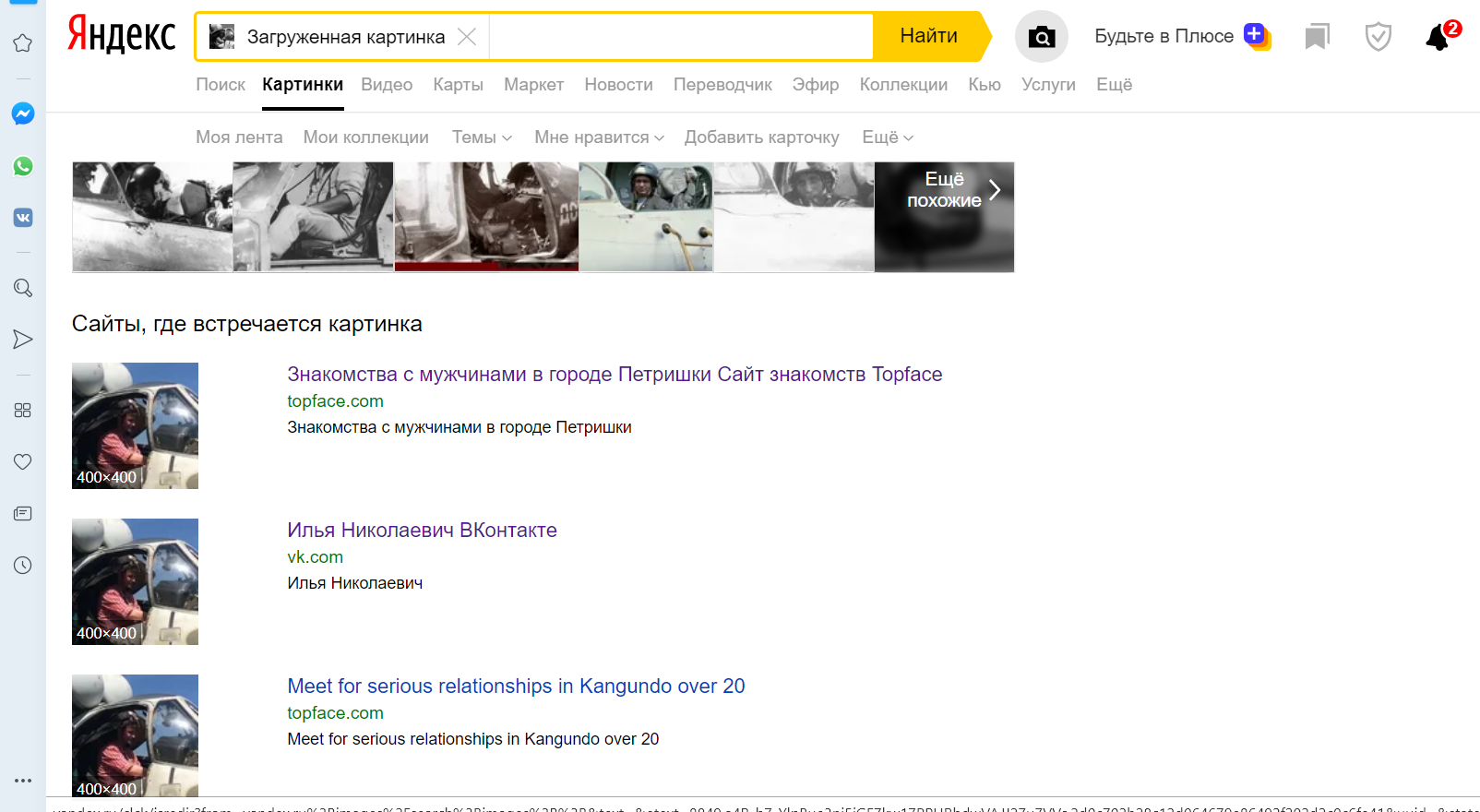Open Facebook Messenger in the sidebar
Image resolution: width=1480 pixels, height=812 pixels.
click(x=23, y=113)
